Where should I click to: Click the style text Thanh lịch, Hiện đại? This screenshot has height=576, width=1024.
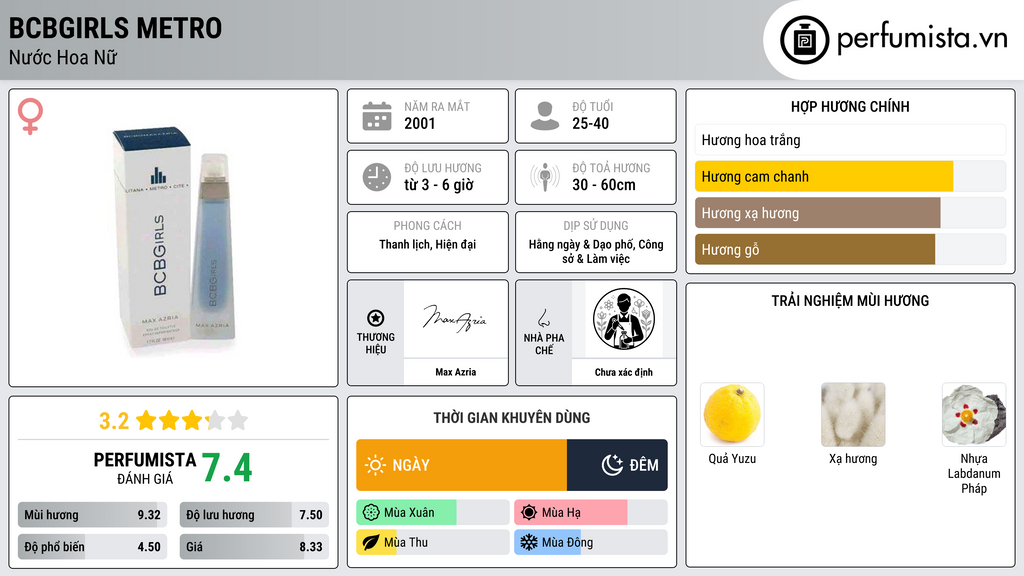click(428, 244)
